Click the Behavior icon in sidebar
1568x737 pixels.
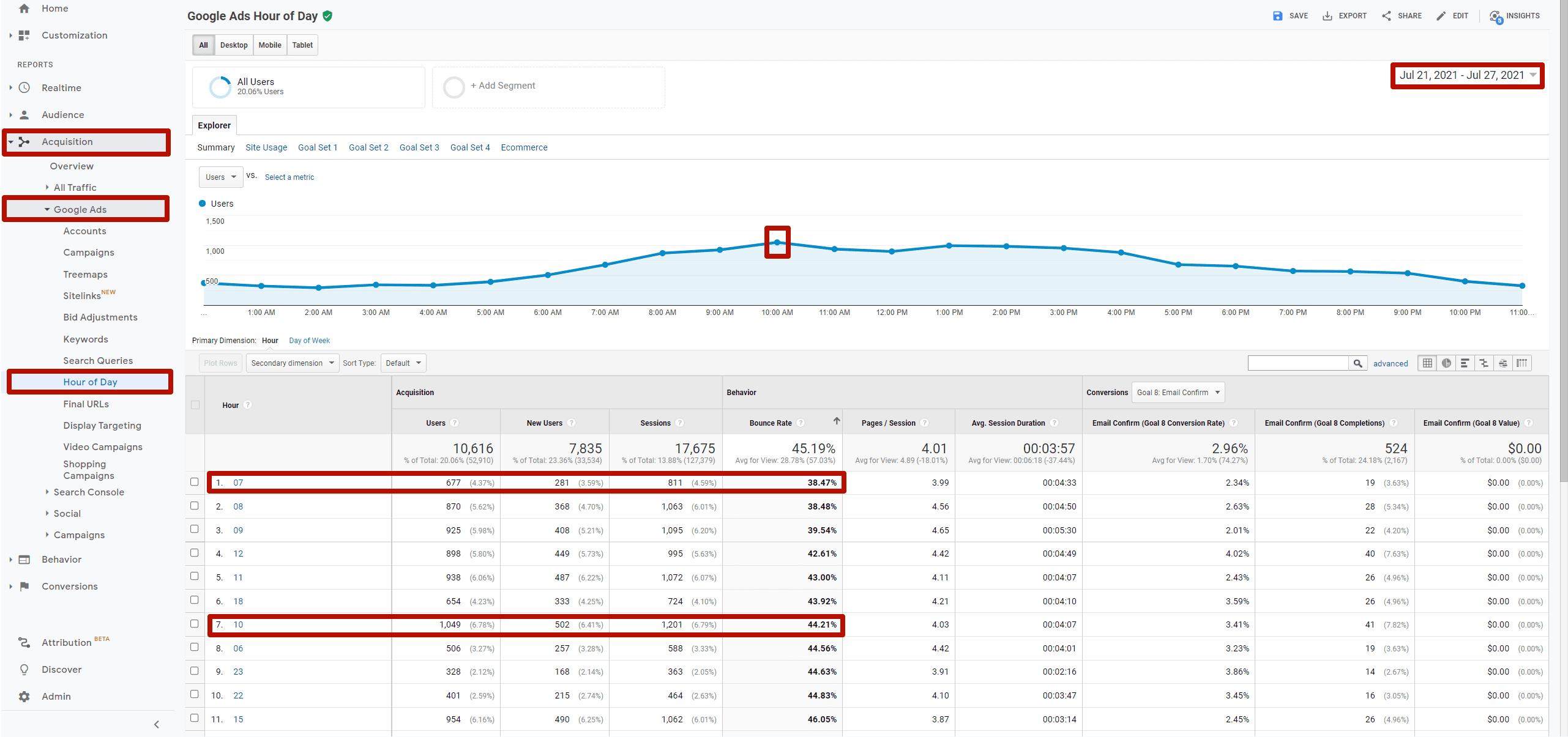(24, 560)
